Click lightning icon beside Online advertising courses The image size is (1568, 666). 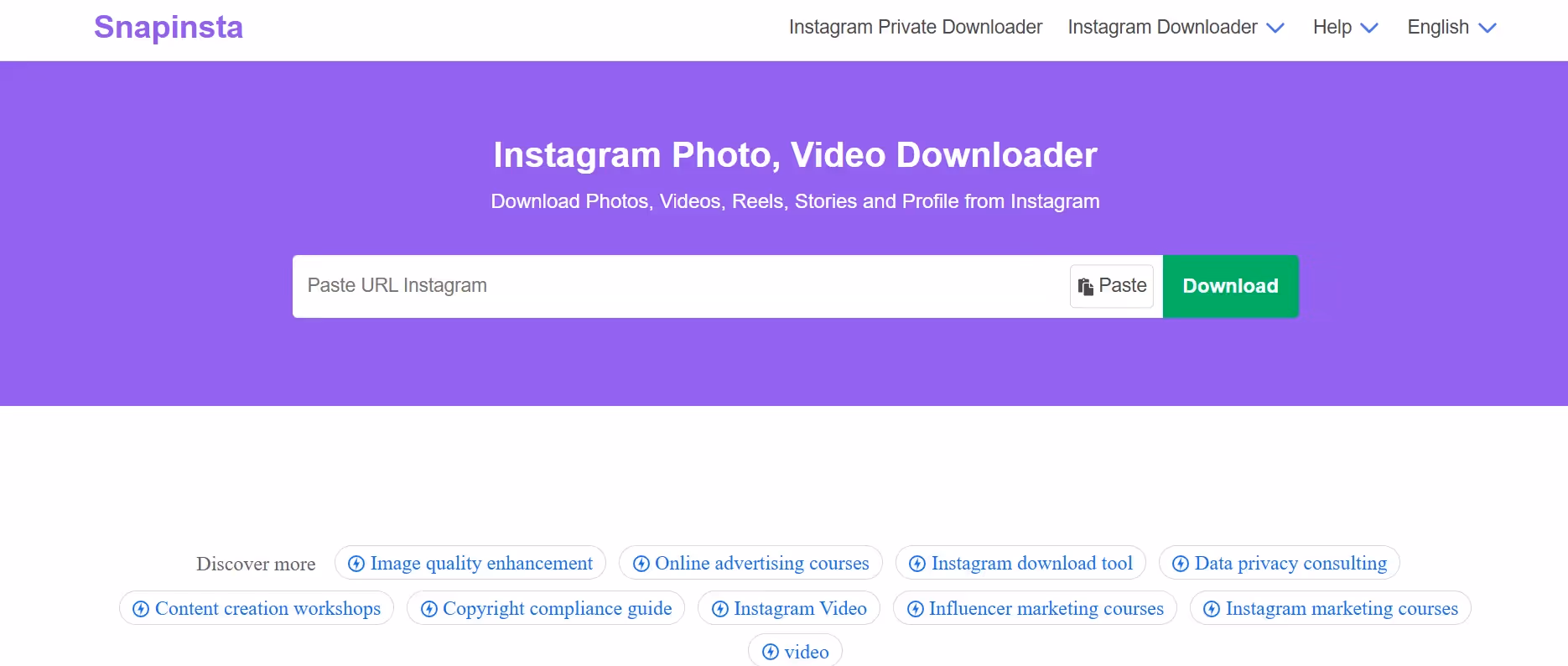[641, 564]
